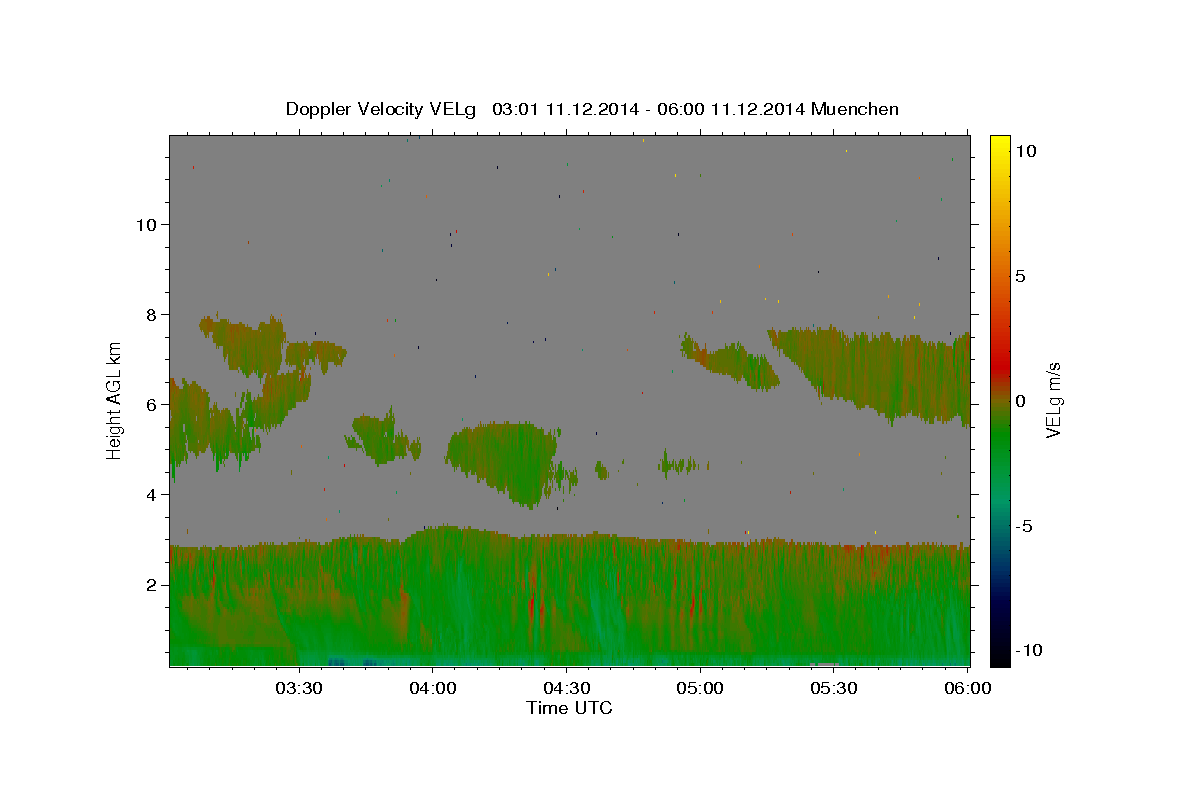
Task: Click the 'Muenchen' station name in title
Action: pyautogui.click(x=855, y=109)
